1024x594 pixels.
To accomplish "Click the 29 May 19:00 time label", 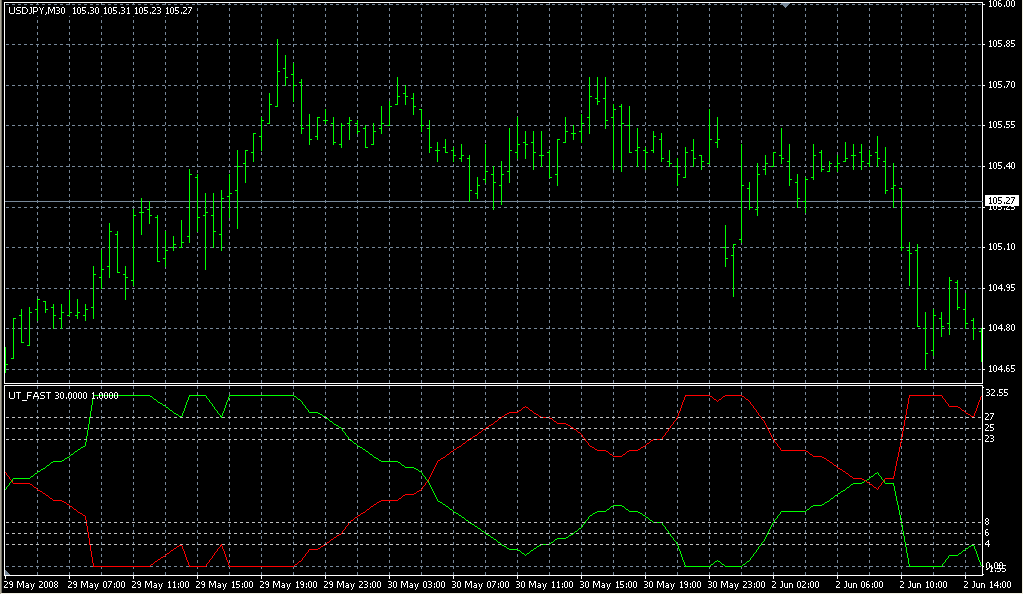I will [x=289, y=585].
